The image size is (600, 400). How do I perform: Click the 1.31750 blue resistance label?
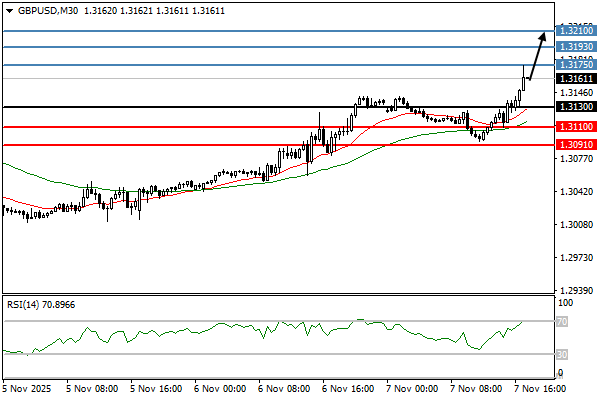[x=575, y=65]
